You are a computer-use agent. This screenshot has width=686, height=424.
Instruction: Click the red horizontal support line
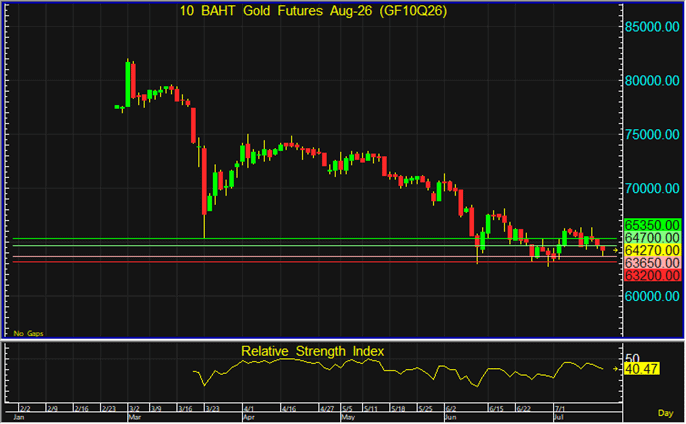point(315,262)
